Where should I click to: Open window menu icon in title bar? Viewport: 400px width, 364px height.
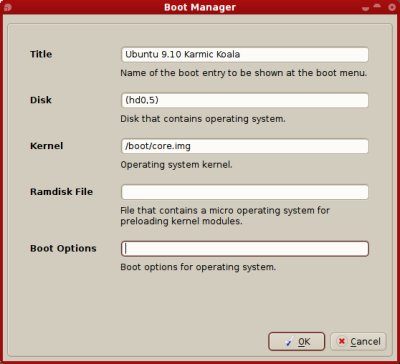[x=7, y=7]
